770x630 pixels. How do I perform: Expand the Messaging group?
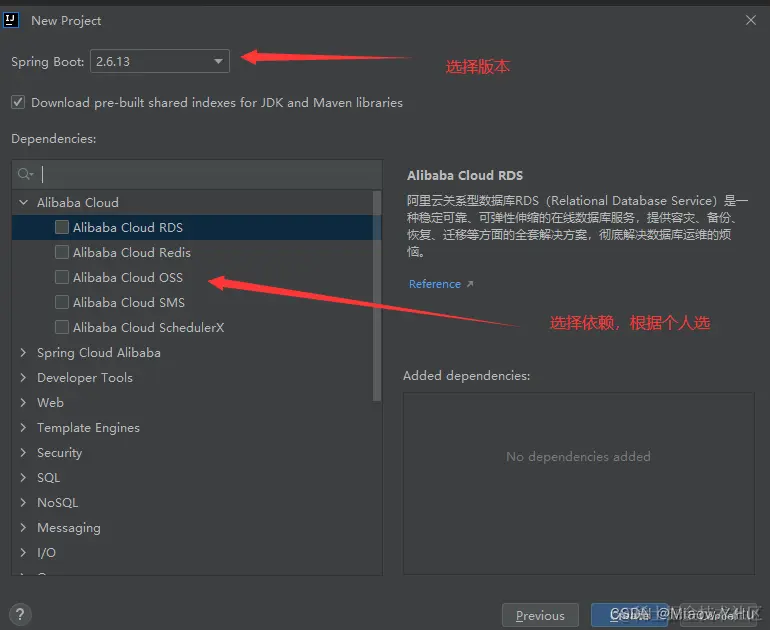tap(23, 527)
